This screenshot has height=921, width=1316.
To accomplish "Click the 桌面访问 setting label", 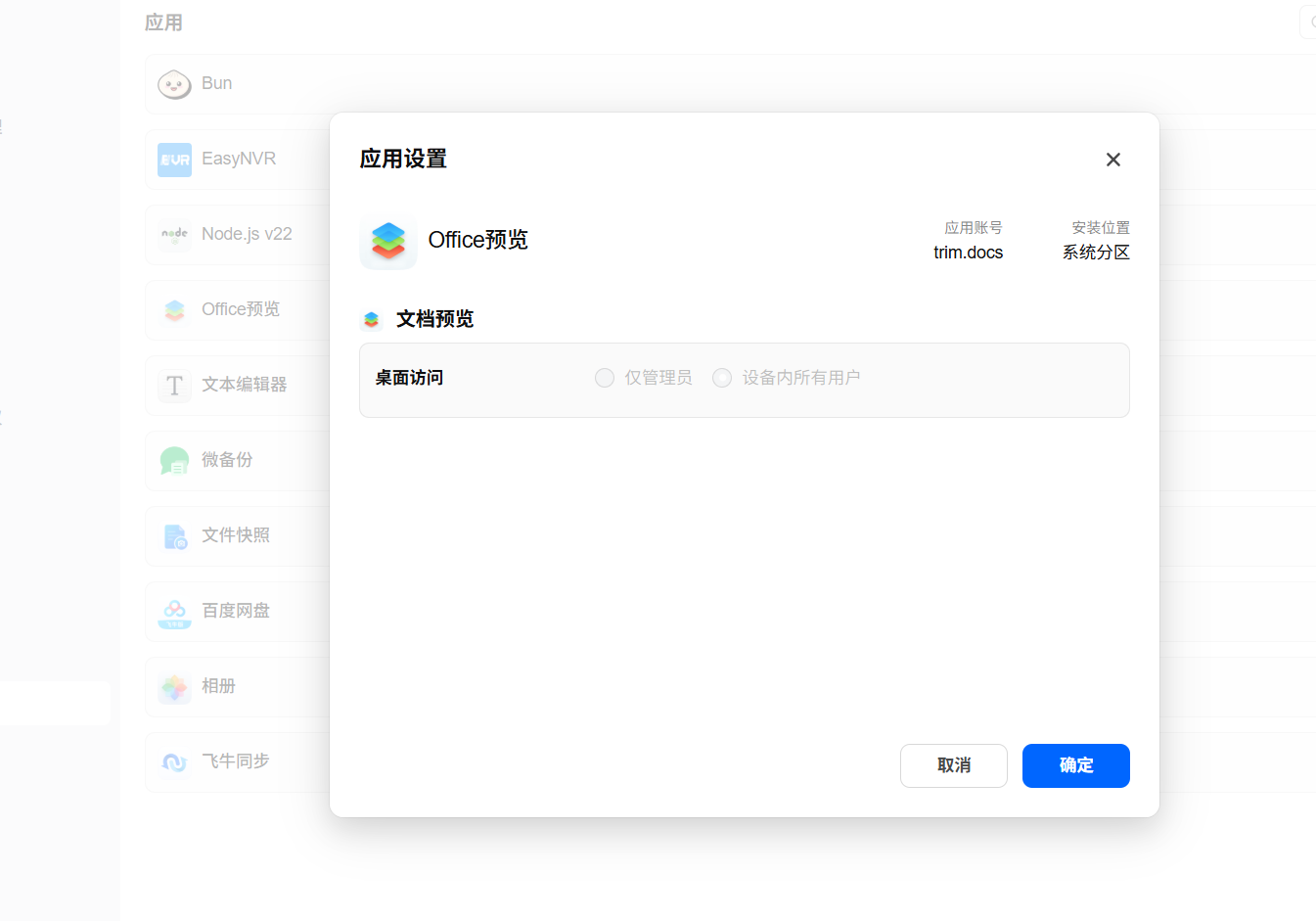I will (410, 378).
